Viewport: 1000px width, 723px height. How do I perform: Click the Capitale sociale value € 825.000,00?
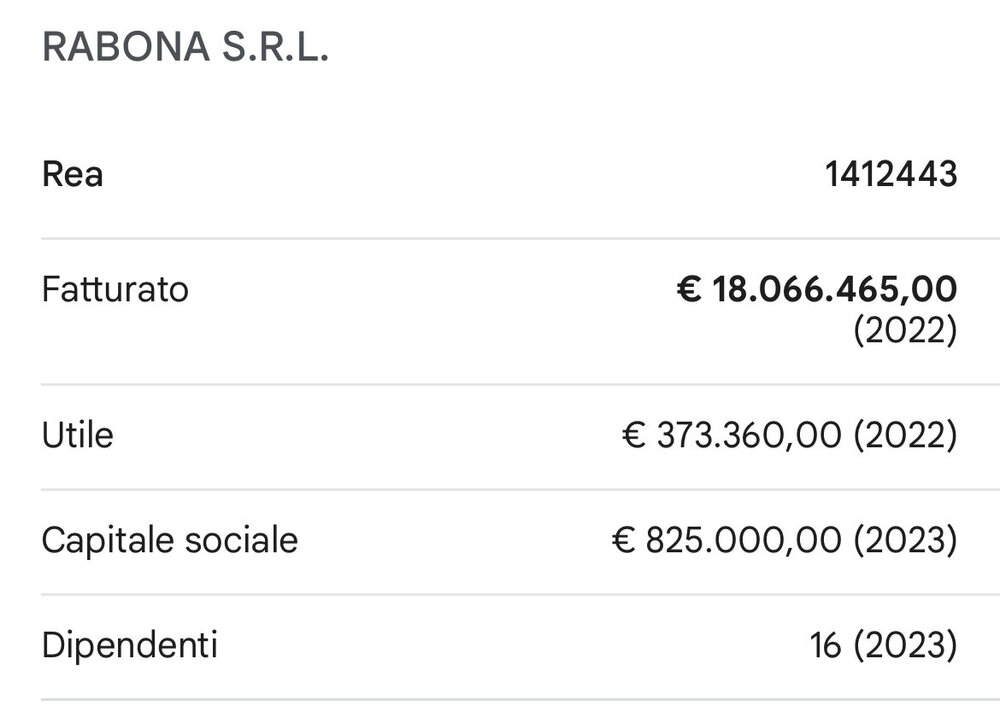(726, 540)
